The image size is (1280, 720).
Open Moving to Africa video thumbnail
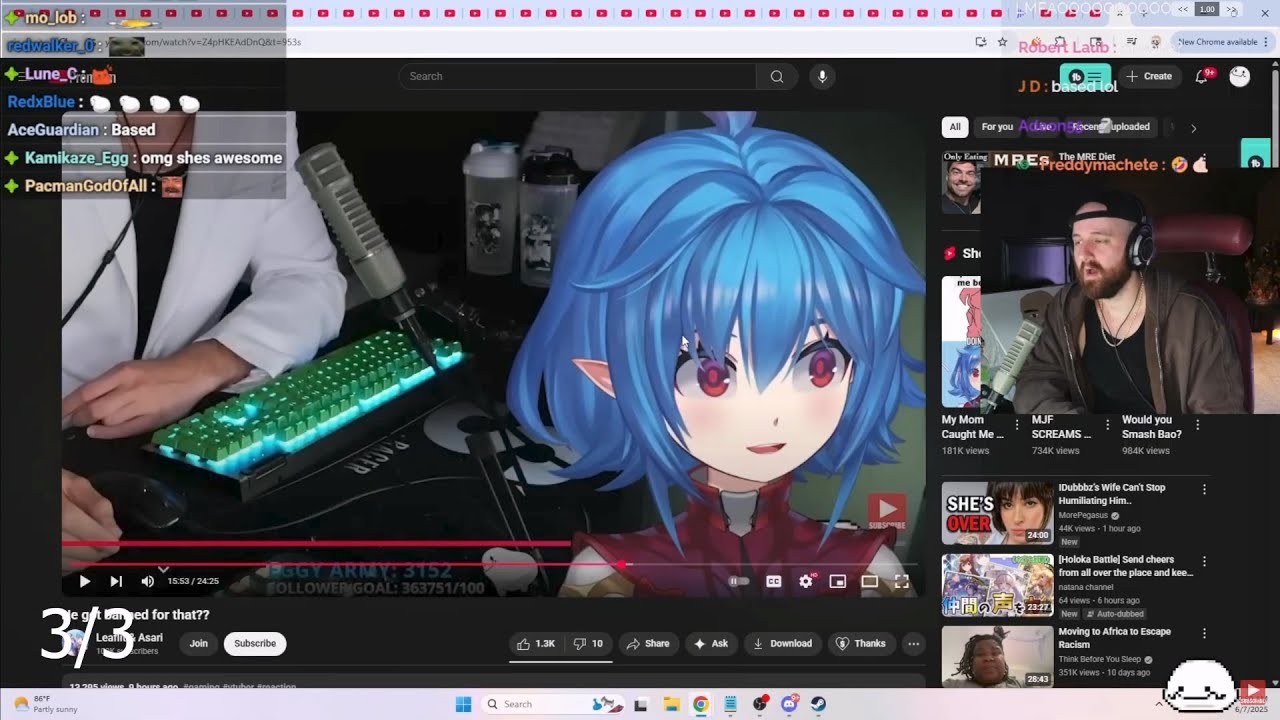coord(997,656)
